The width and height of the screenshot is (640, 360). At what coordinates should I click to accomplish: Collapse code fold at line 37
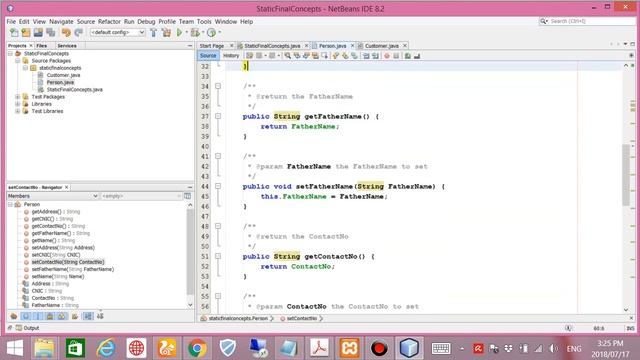218,116
